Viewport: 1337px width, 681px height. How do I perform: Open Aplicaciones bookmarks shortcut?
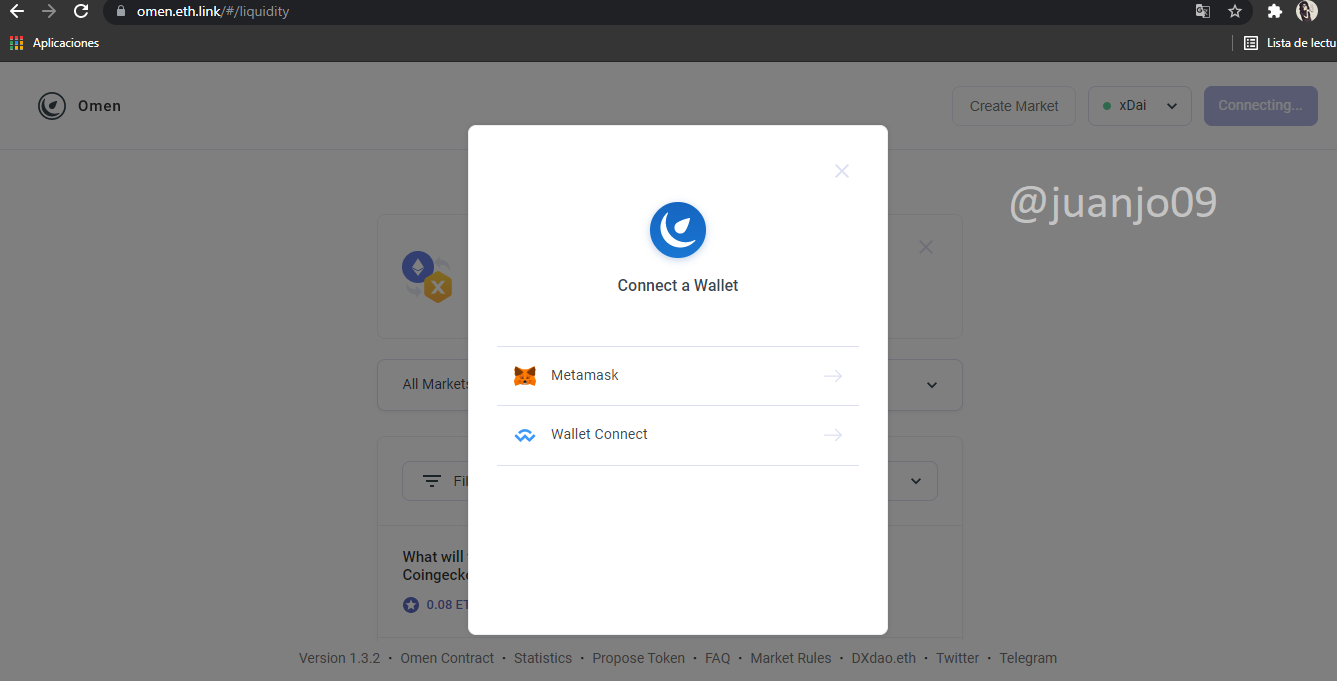(55, 43)
